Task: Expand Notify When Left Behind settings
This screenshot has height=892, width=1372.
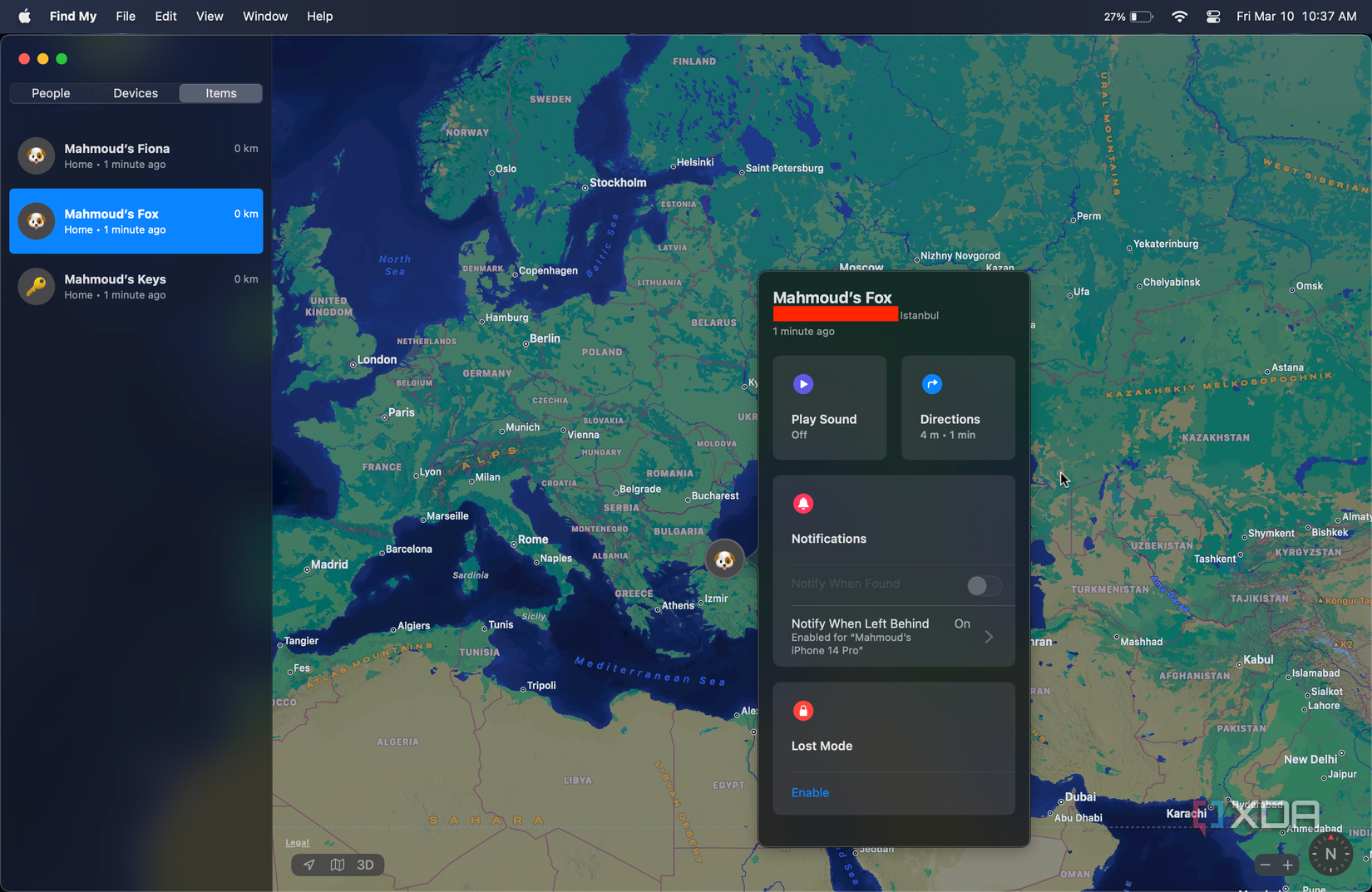Action: coord(894,637)
